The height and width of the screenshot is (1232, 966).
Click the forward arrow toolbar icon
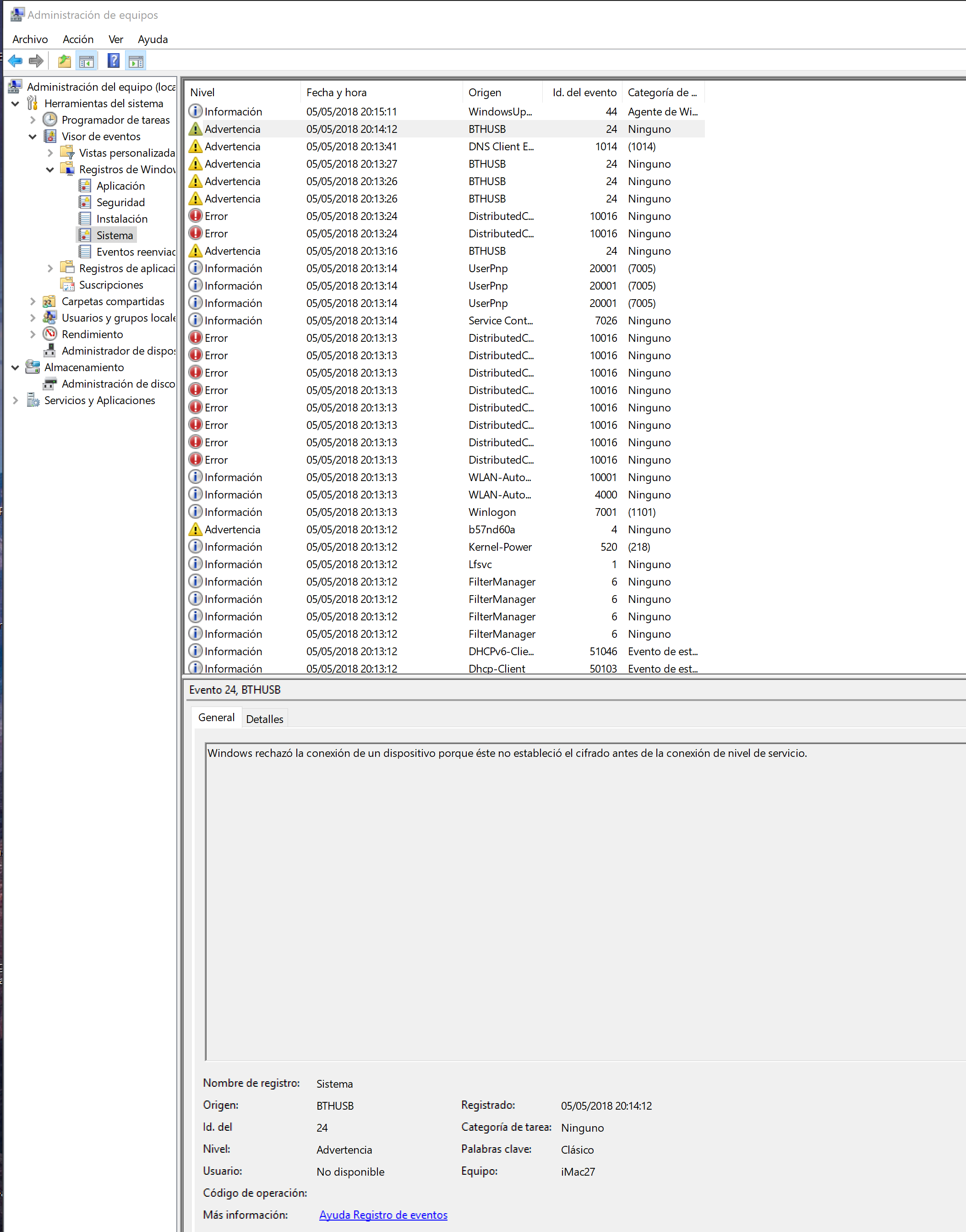(36, 60)
